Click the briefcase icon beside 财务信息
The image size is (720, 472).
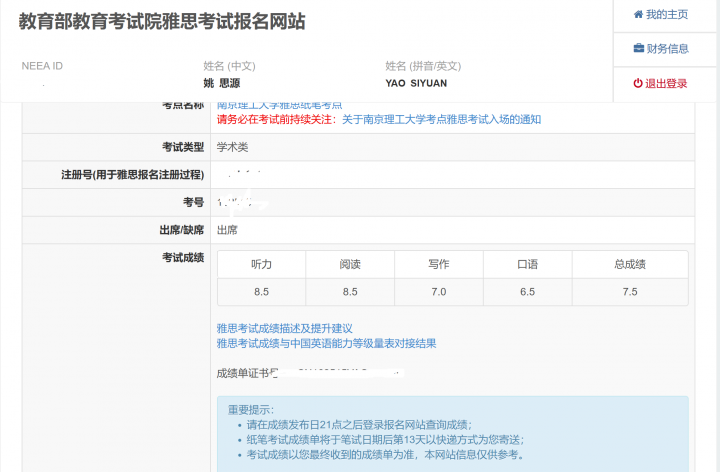[638, 48]
